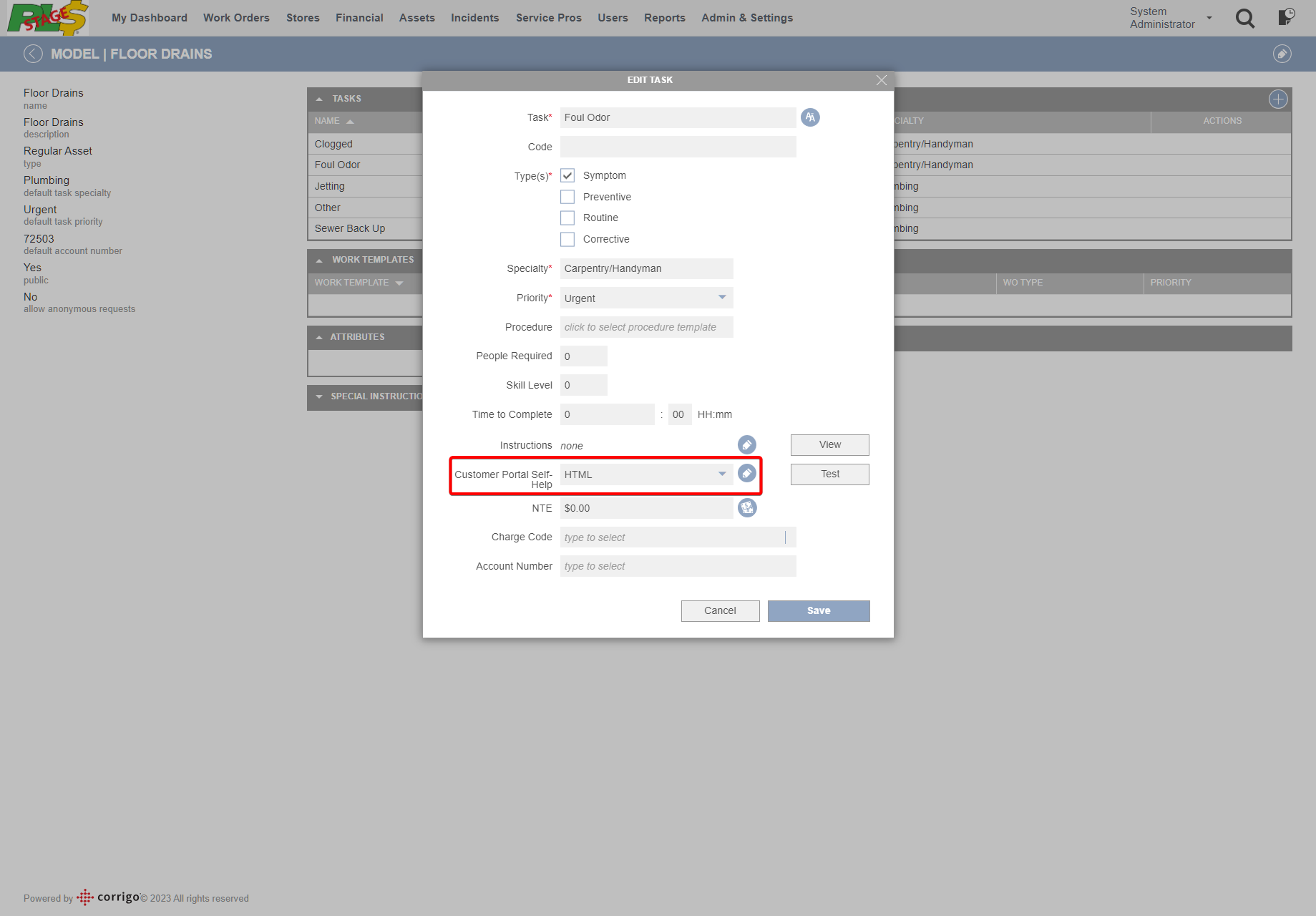Check the Preventive type checkbox
The height and width of the screenshot is (916, 1316).
coord(567,196)
